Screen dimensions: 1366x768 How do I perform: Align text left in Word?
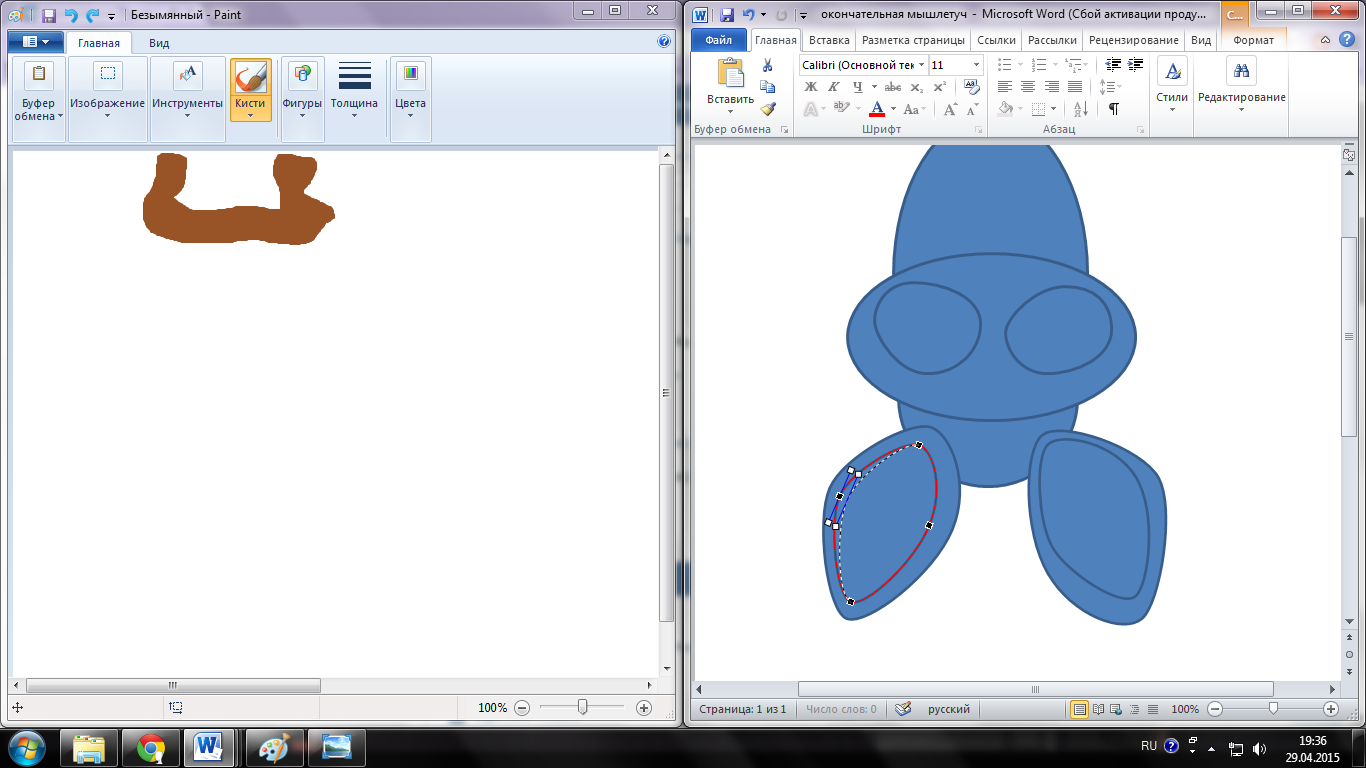1005,87
